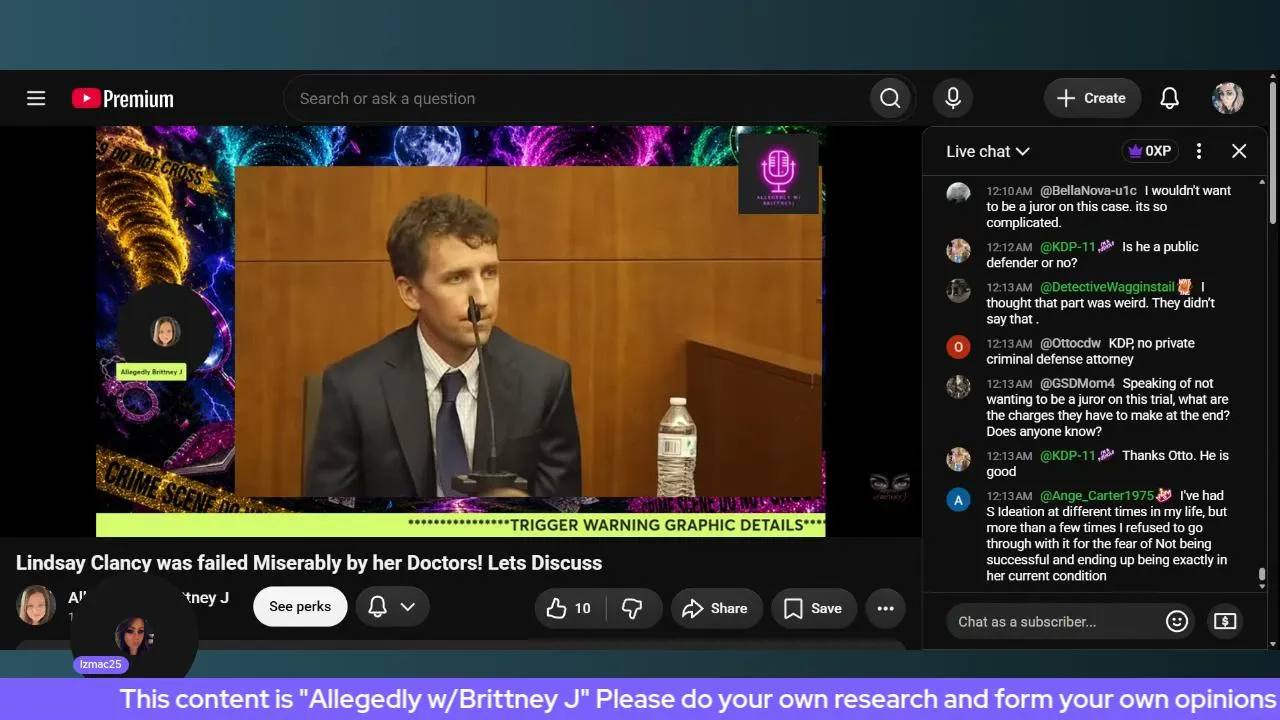The image size is (1280, 720).
Task: Open @GSDMom4 chat avatar
Action: point(958,387)
